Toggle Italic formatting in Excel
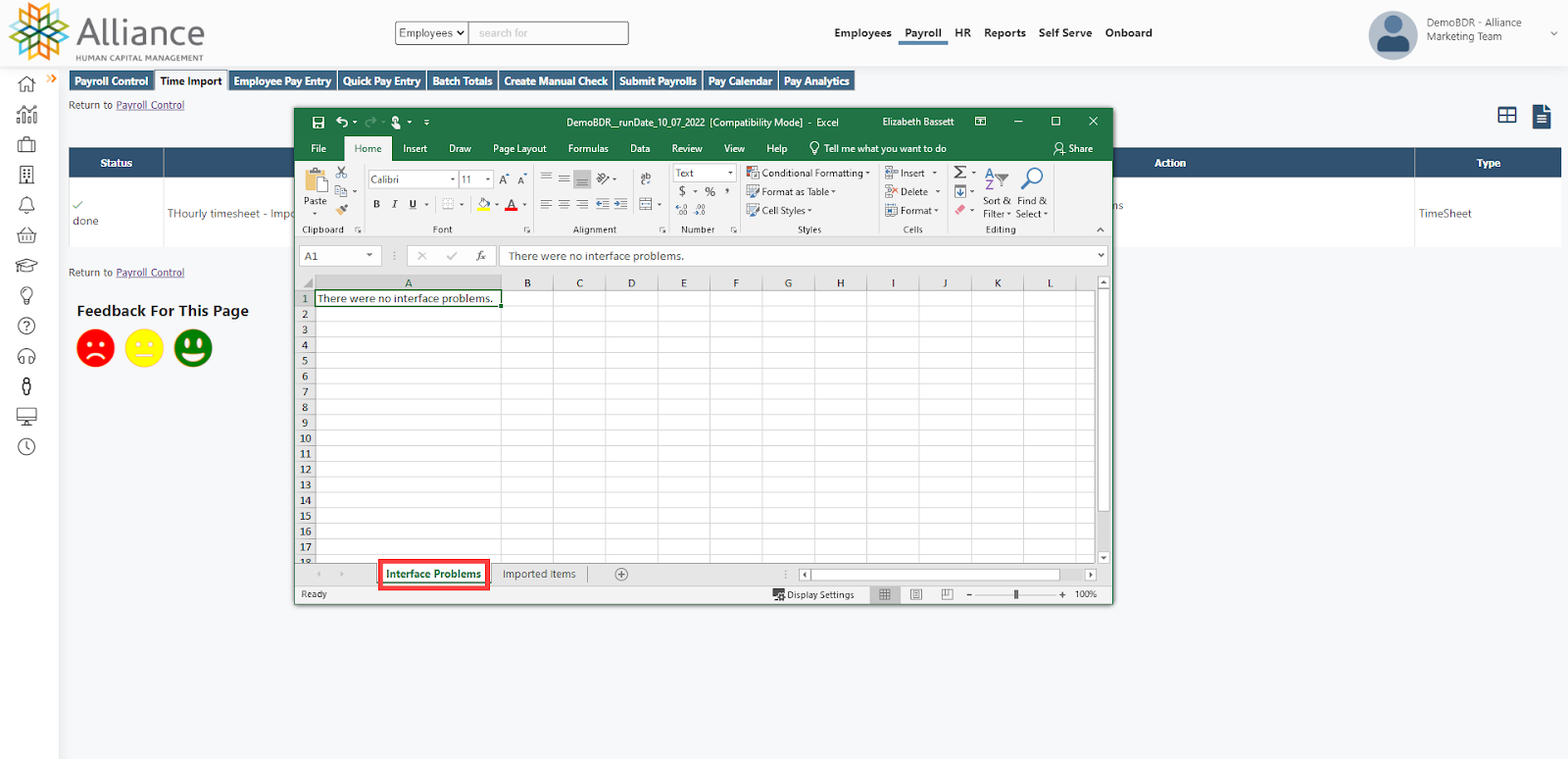The height and width of the screenshot is (759, 1568). point(395,204)
